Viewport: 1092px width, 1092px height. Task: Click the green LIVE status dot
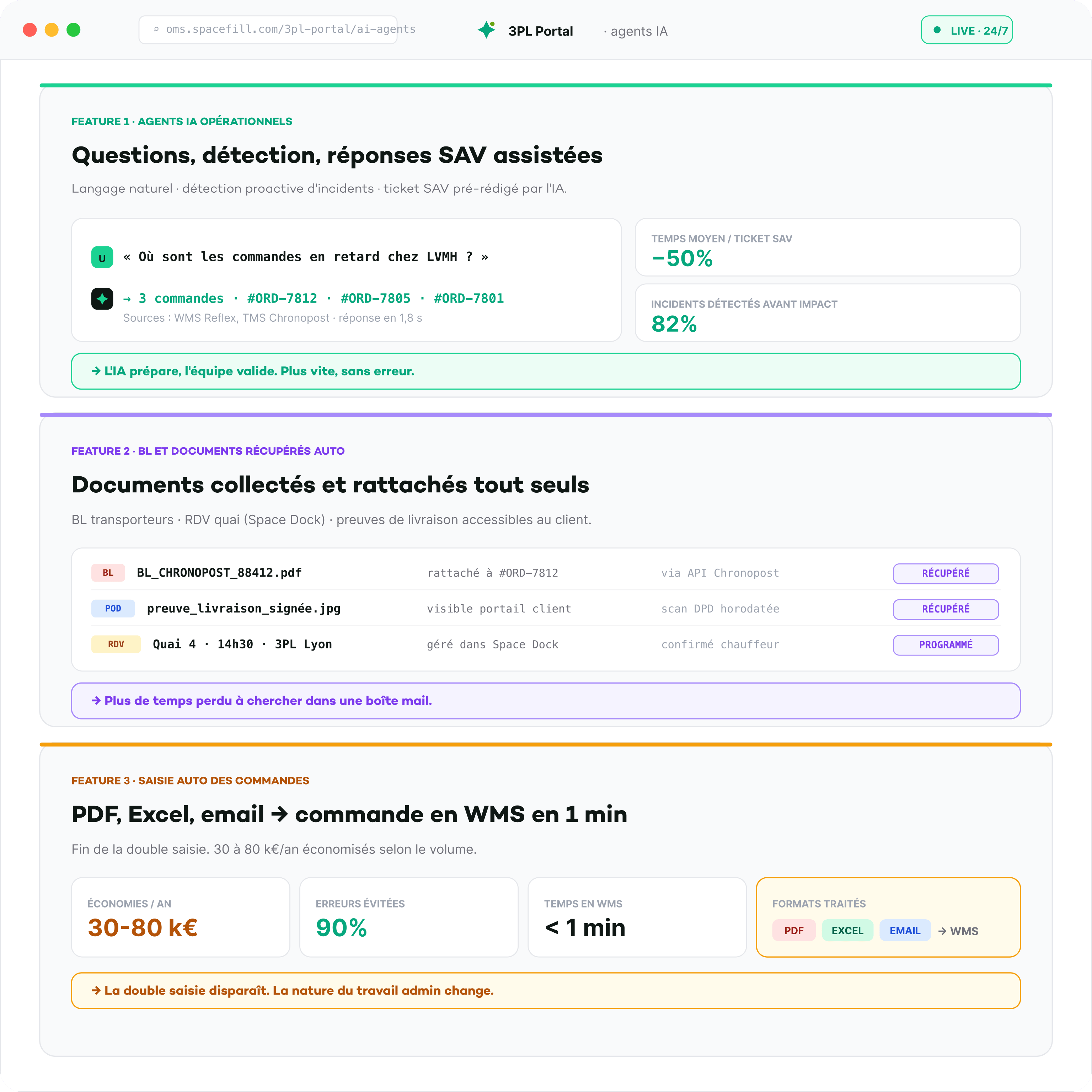click(x=937, y=30)
